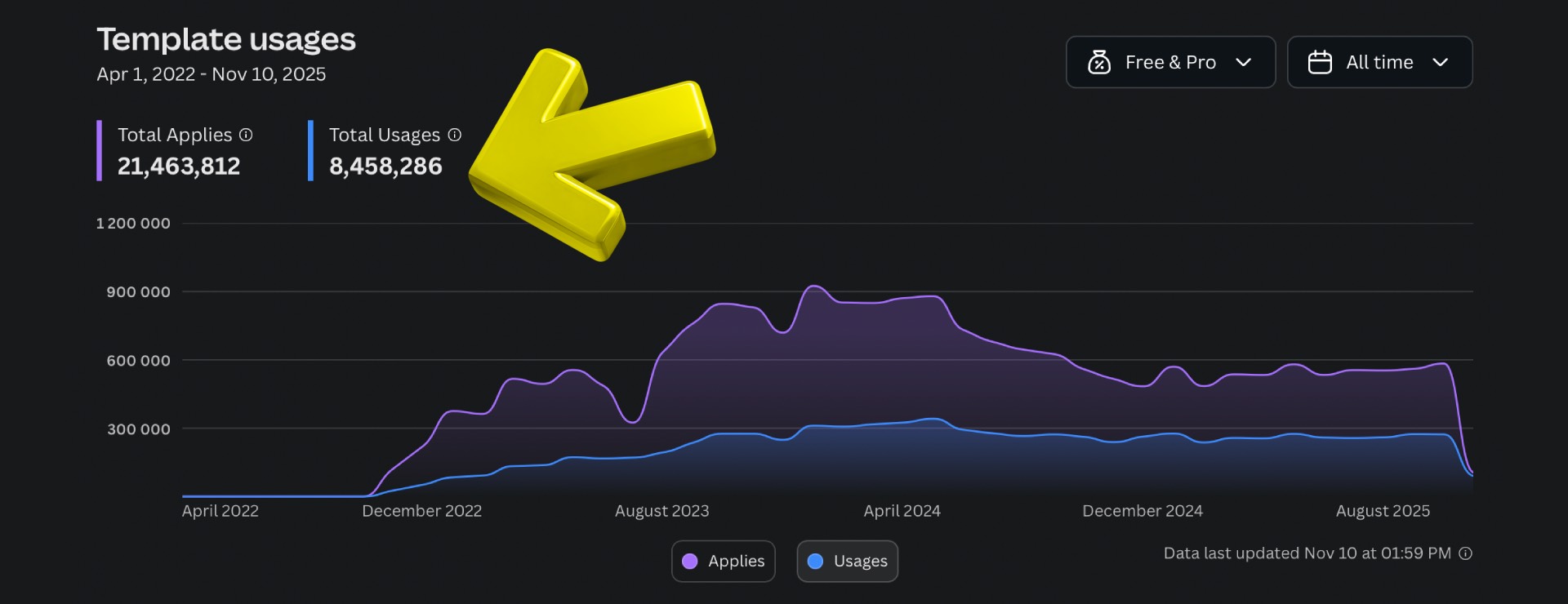Click the info icon beside Total Applies
The image size is (1568, 604).
click(246, 135)
